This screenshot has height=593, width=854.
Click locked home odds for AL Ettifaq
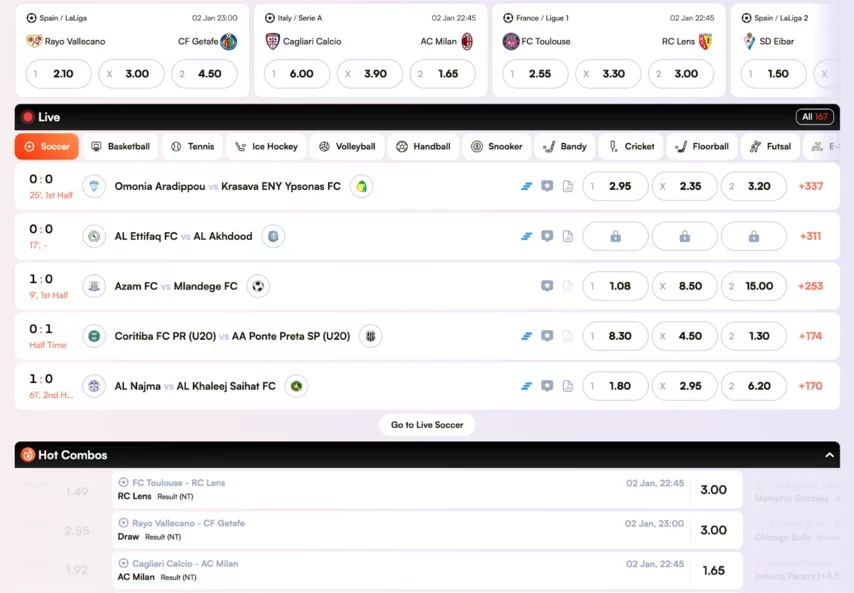[x=615, y=236]
